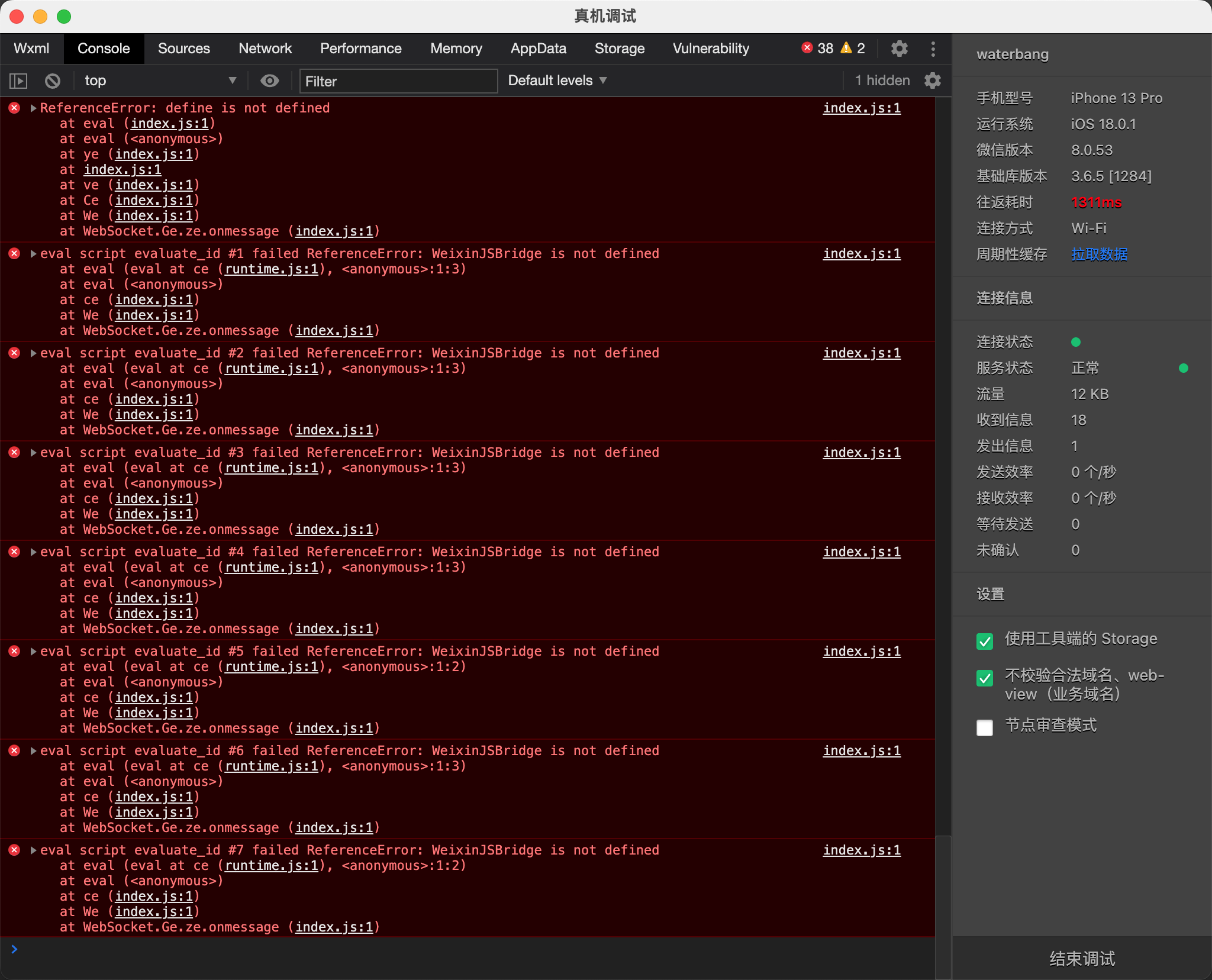Switch to the AppData tab
The image size is (1212, 980).
pos(538,49)
